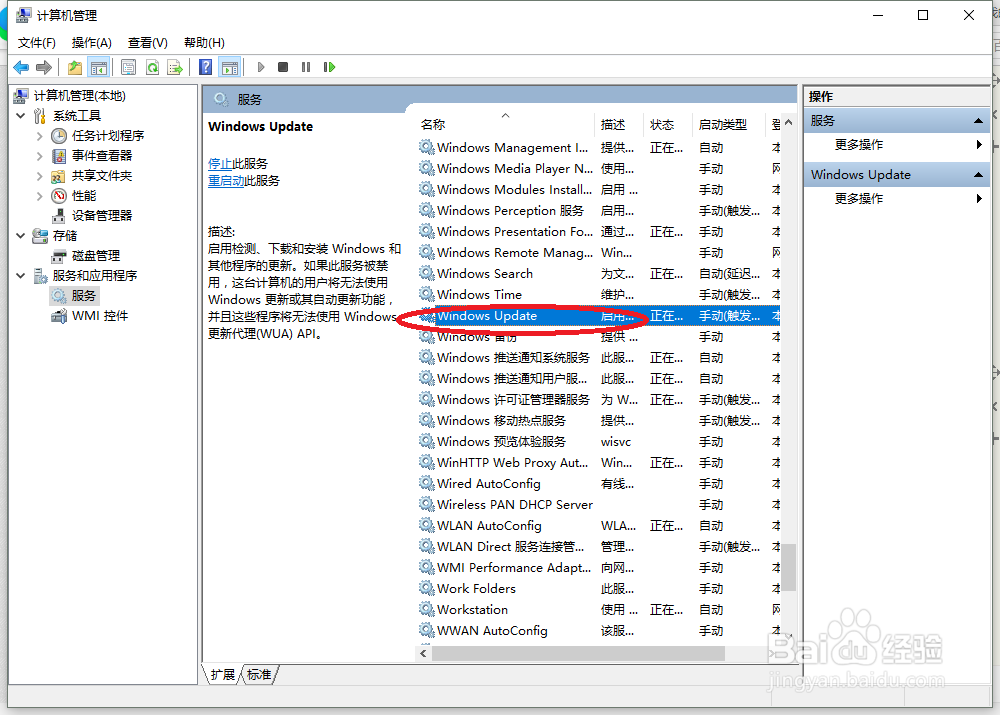Select the Event Viewer (事件查看器) node
1000x715 pixels.
click(x=102, y=156)
